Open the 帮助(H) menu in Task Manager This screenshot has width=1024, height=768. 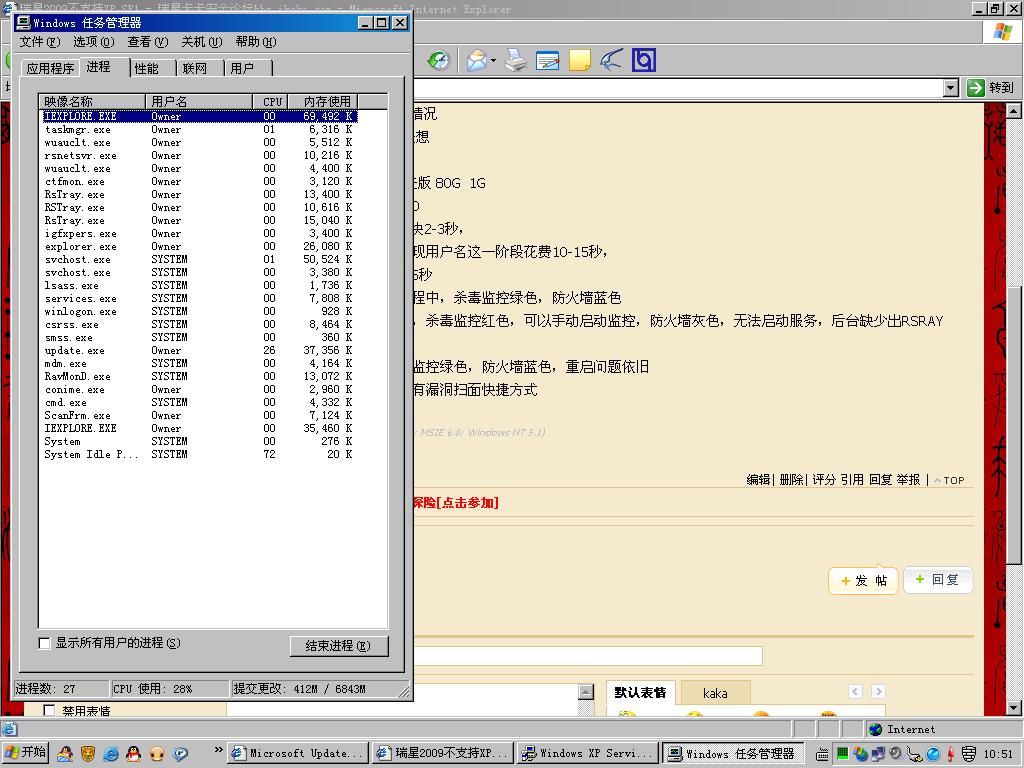coord(256,42)
